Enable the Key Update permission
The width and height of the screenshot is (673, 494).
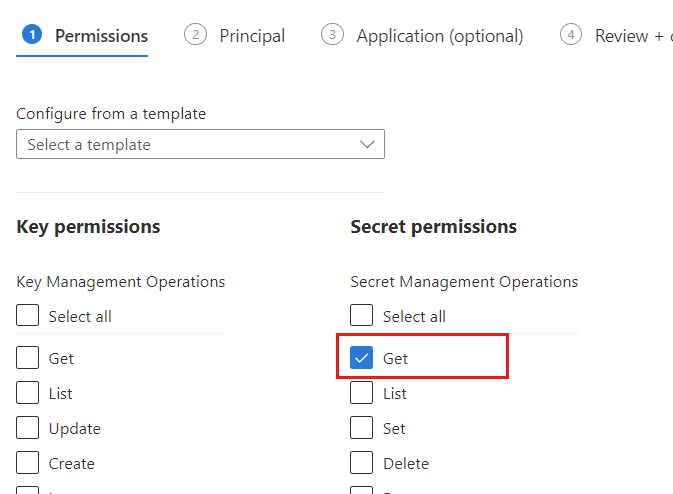(x=28, y=429)
